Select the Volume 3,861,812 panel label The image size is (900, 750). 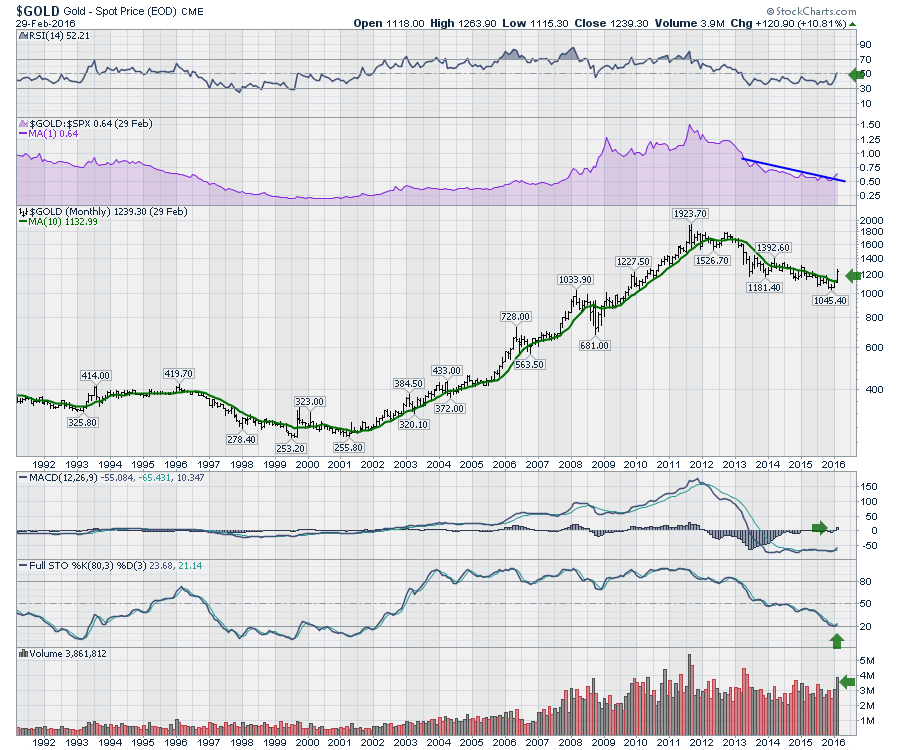pos(68,654)
